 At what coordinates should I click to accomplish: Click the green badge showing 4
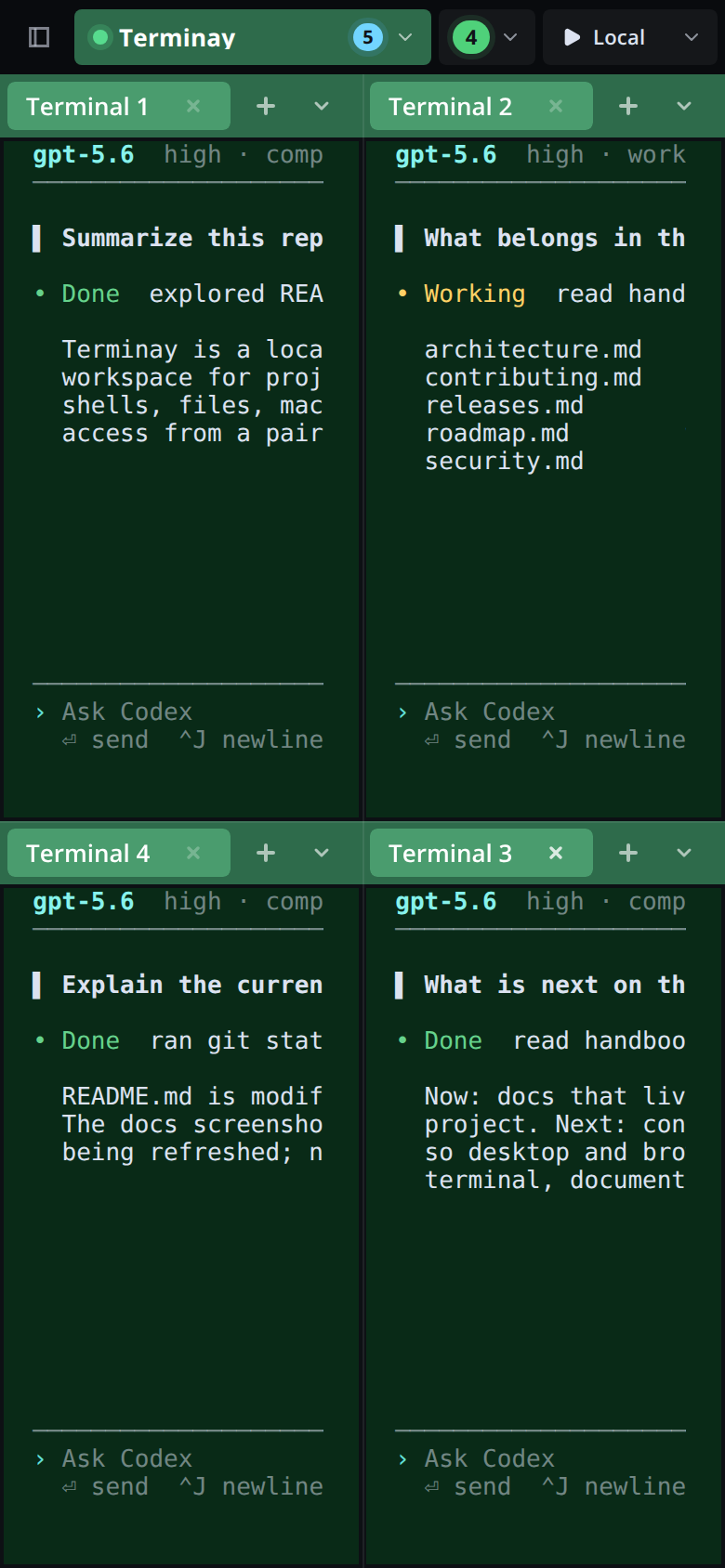pos(471,37)
